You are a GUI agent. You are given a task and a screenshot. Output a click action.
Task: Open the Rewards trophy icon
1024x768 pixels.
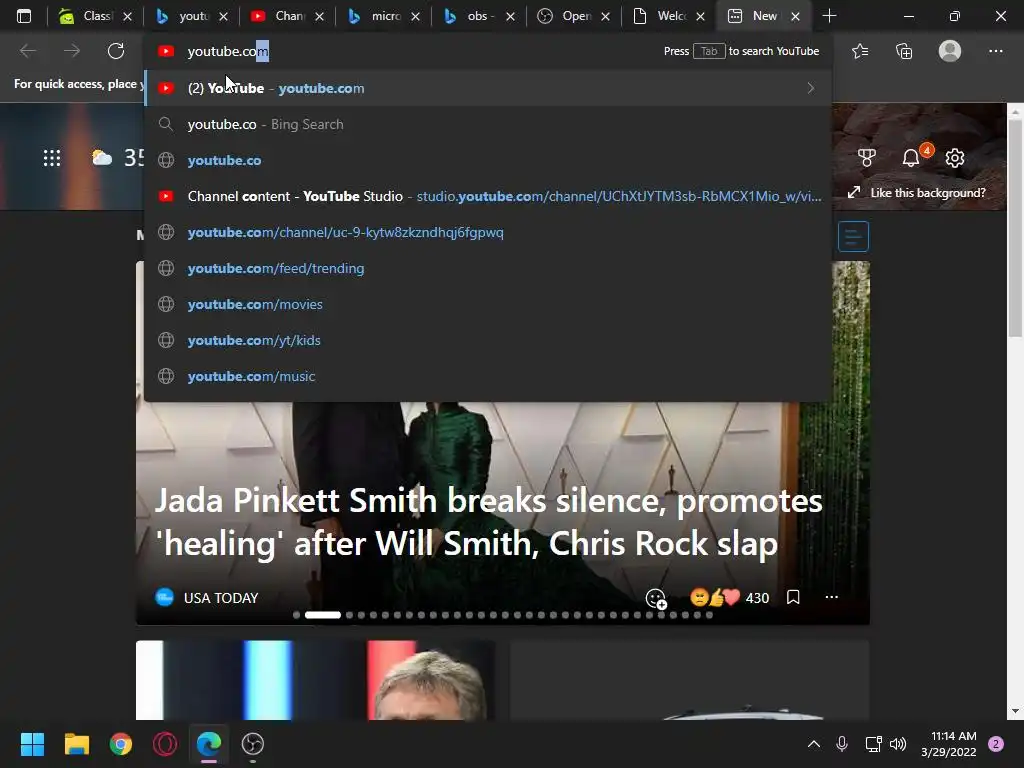pos(866,157)
